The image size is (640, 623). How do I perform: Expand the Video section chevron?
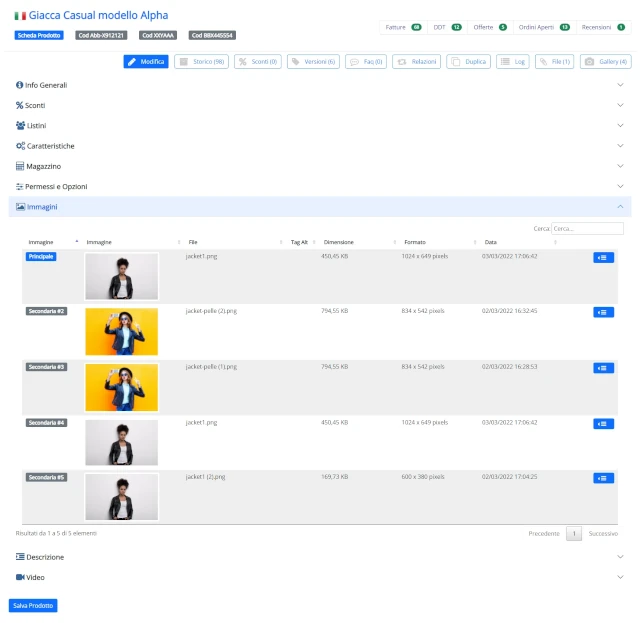(620, 577)
